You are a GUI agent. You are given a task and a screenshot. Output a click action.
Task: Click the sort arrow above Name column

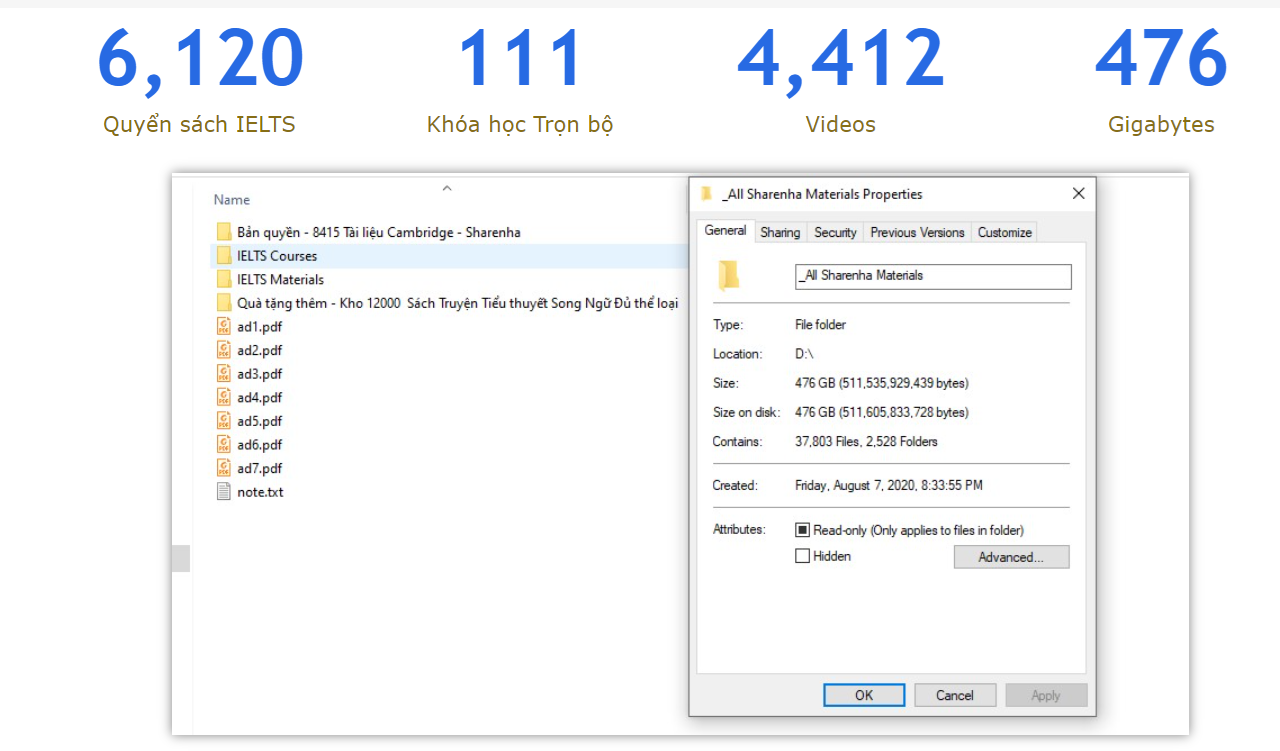click(x=447, y=187)
